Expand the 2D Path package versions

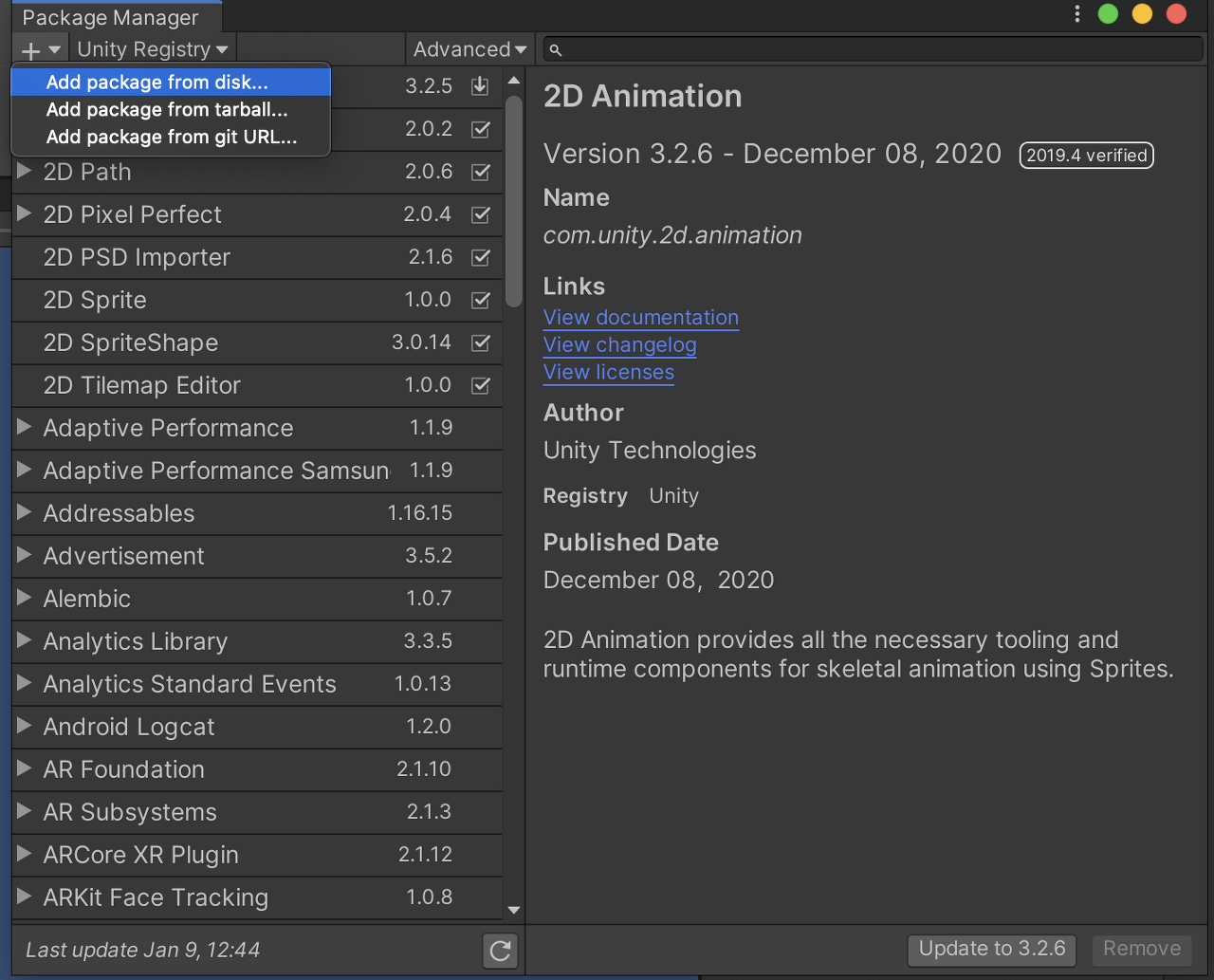click(25, 171)
